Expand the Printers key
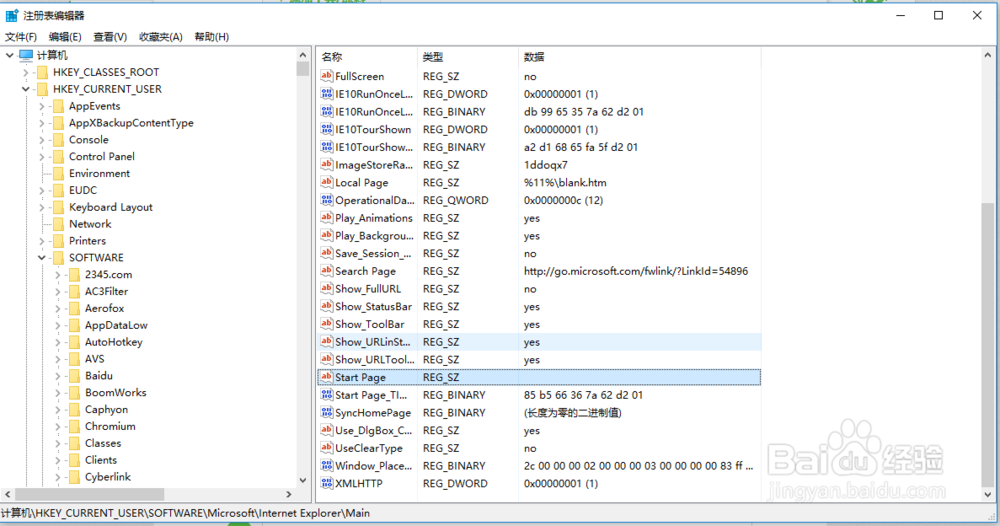This screenshot has width=1000, height=526. point(41,241)
